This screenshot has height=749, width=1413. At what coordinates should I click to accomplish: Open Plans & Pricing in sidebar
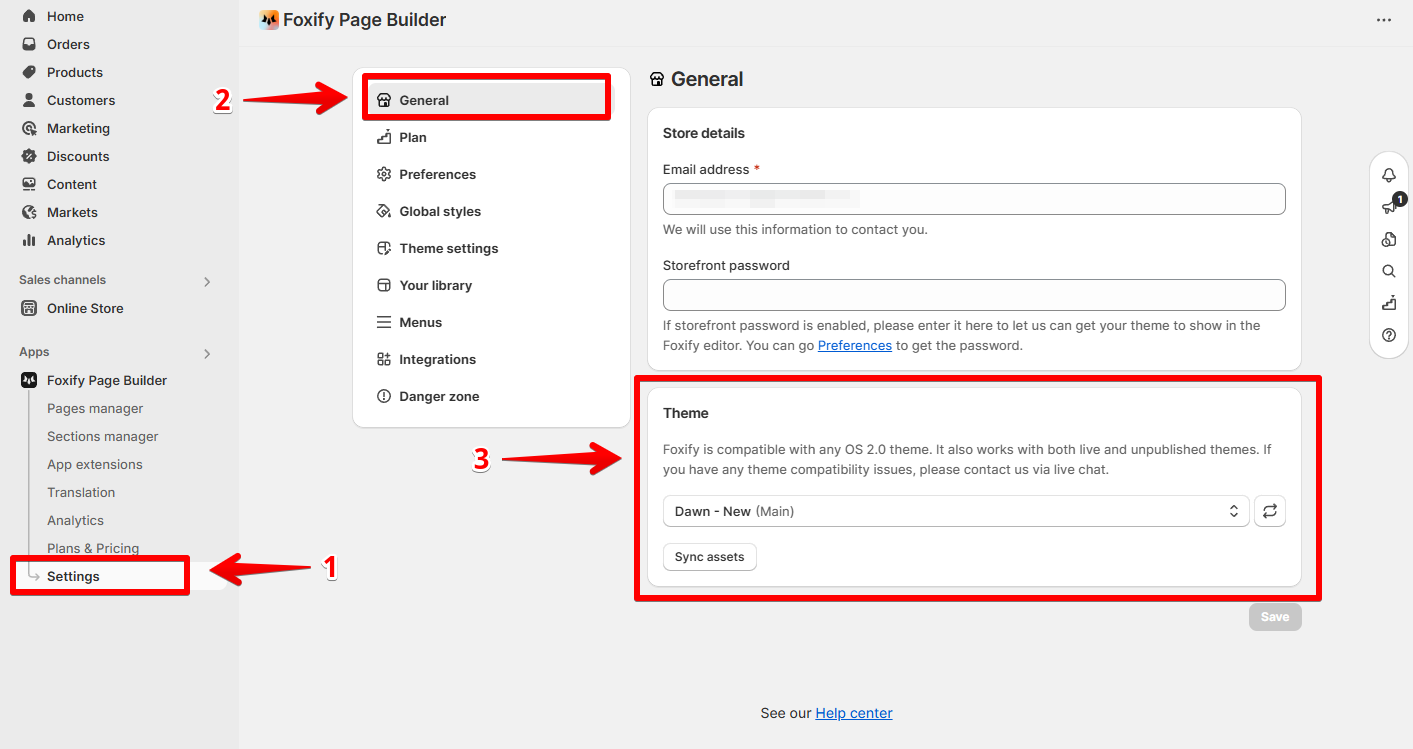(93, 548)
